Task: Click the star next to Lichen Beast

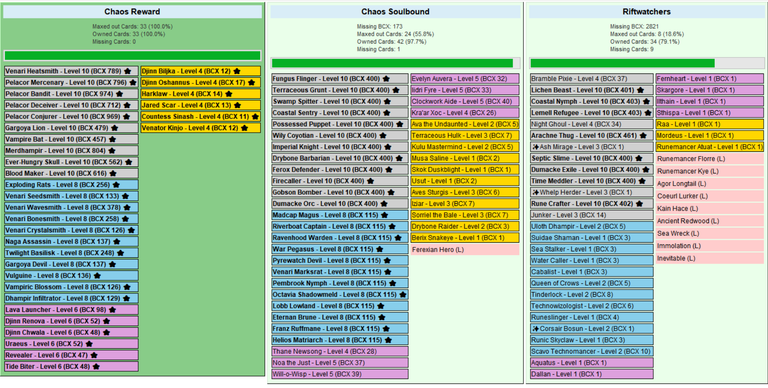Action: point(641,90)
